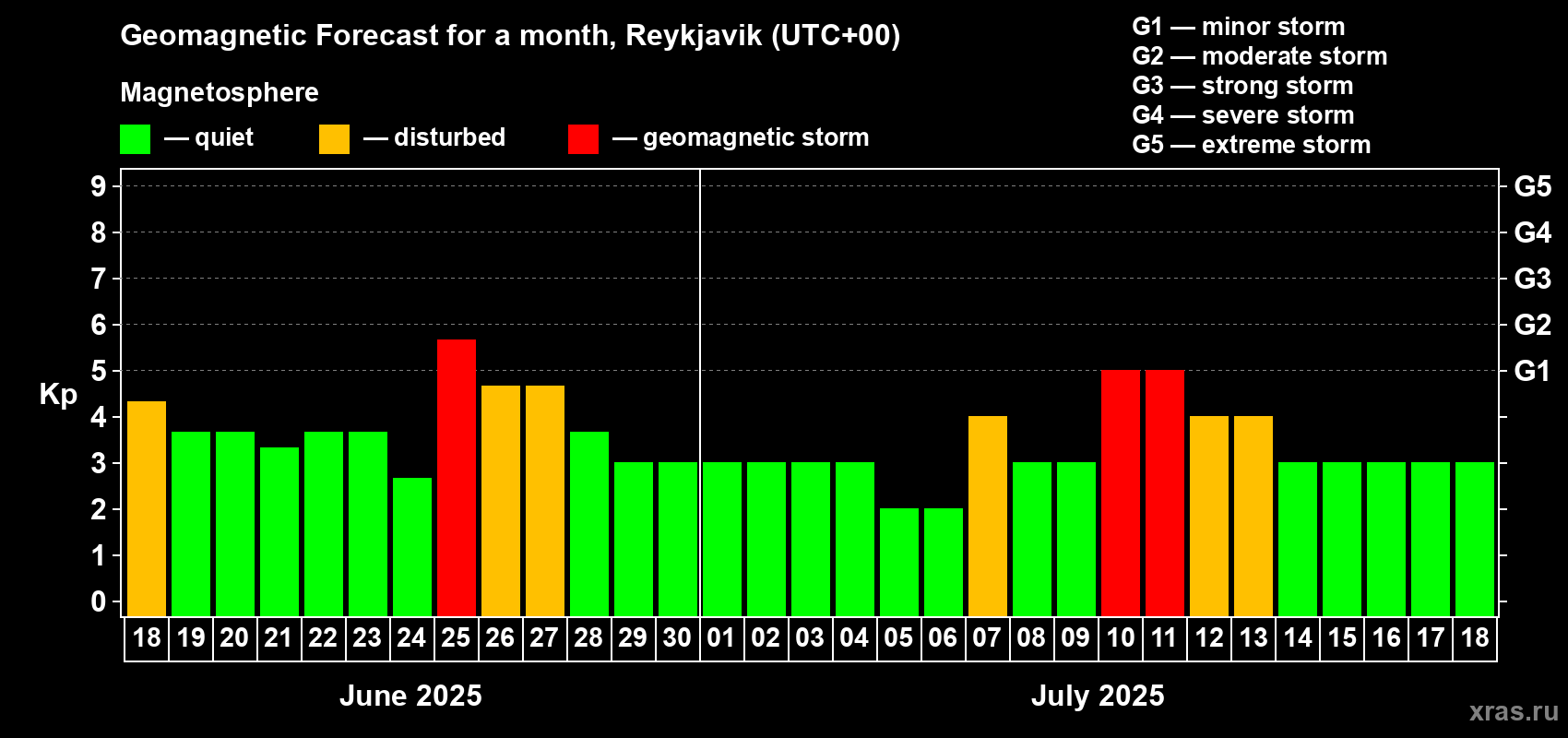
Task: Select the green bar for June 24
Action: (x=412, y=547)
